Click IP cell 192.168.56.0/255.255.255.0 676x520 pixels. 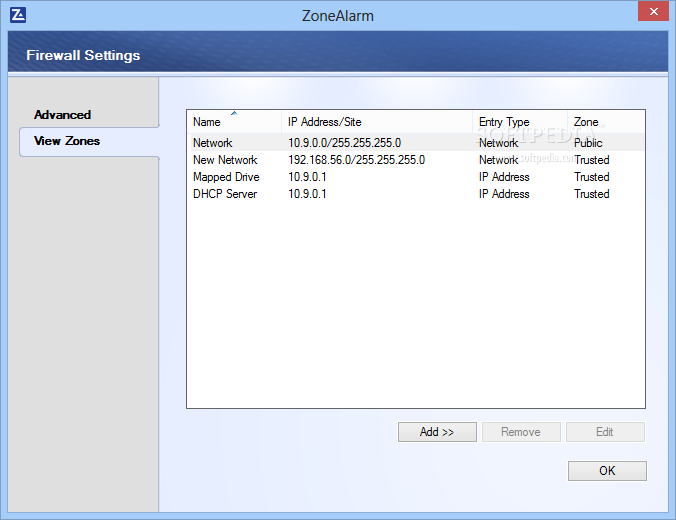pyautogui.click(x=357, y=160)
